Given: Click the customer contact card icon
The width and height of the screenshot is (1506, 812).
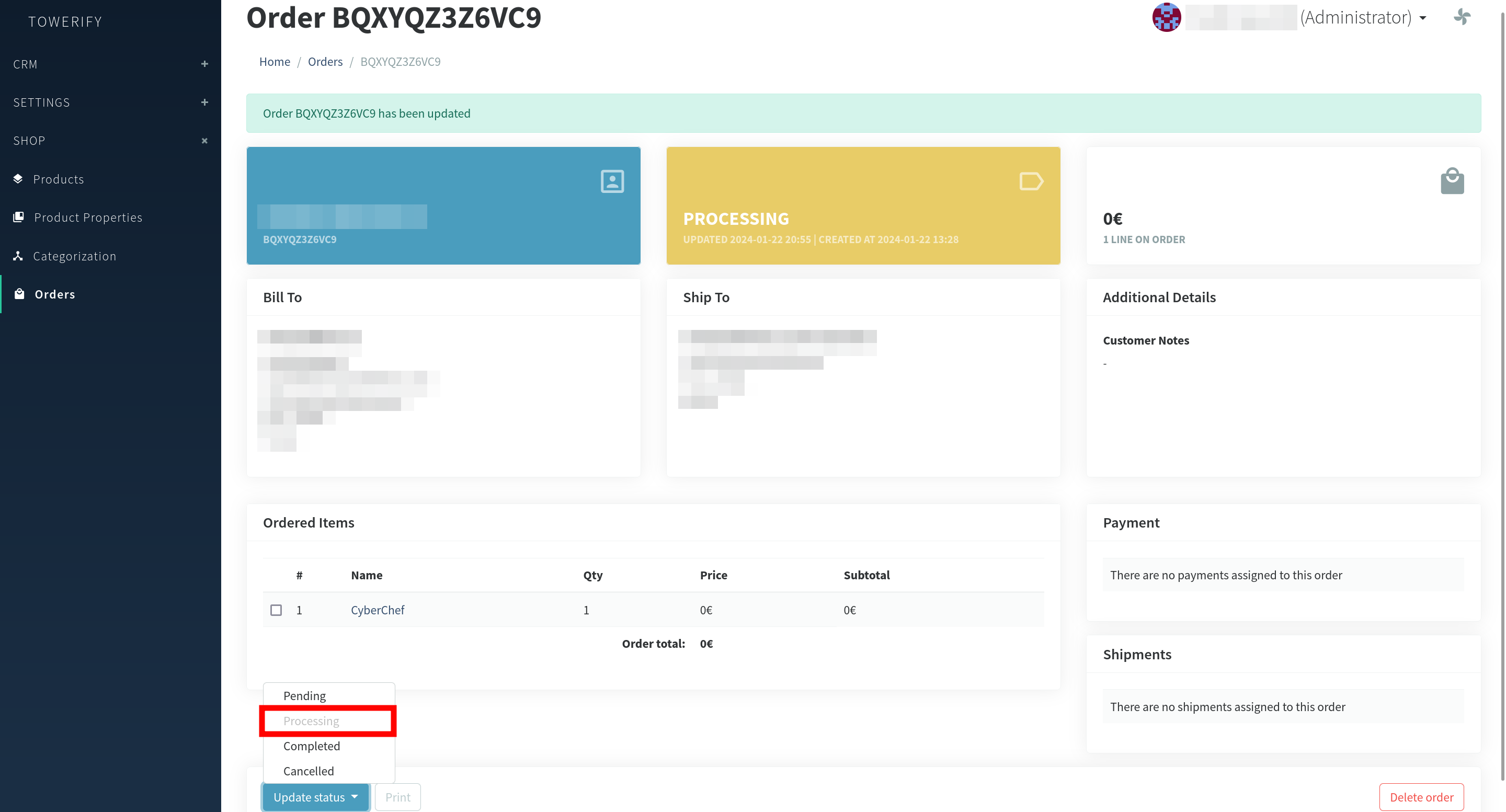Looking at the screenshot, I should click(612, 181).
